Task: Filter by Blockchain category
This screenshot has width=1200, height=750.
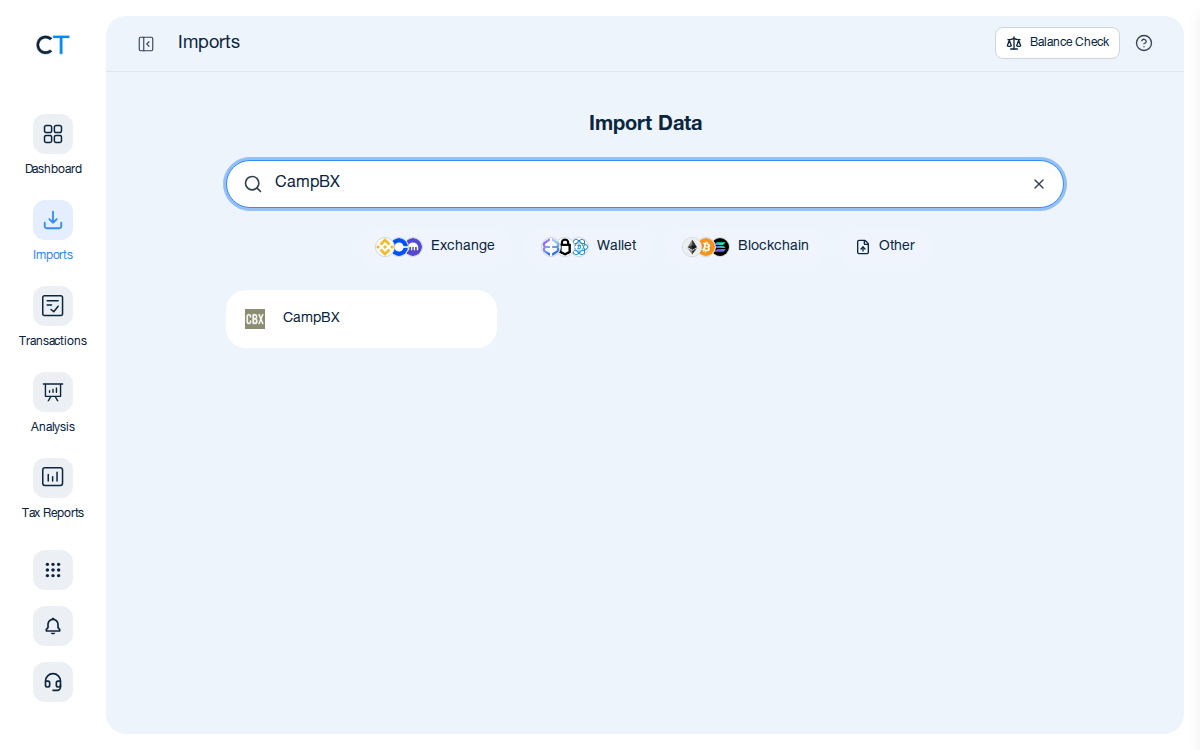Action: click(x=746, y=246)
